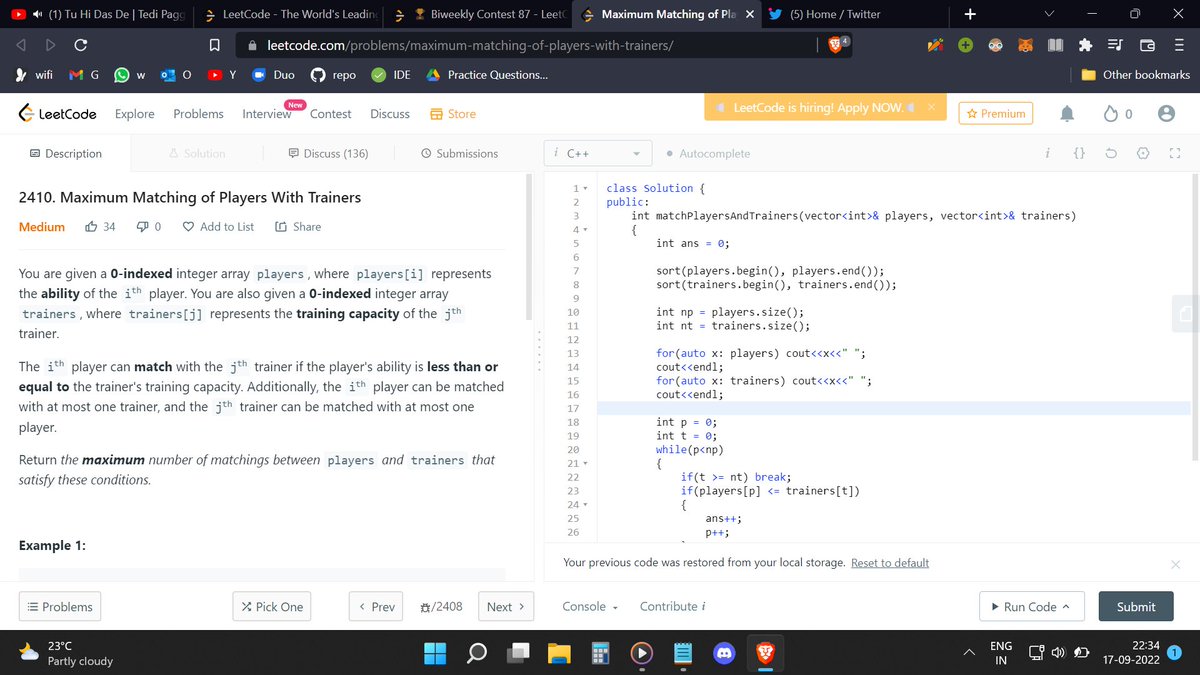Click the description panel vertical scrollbar

tap(530, 247)
